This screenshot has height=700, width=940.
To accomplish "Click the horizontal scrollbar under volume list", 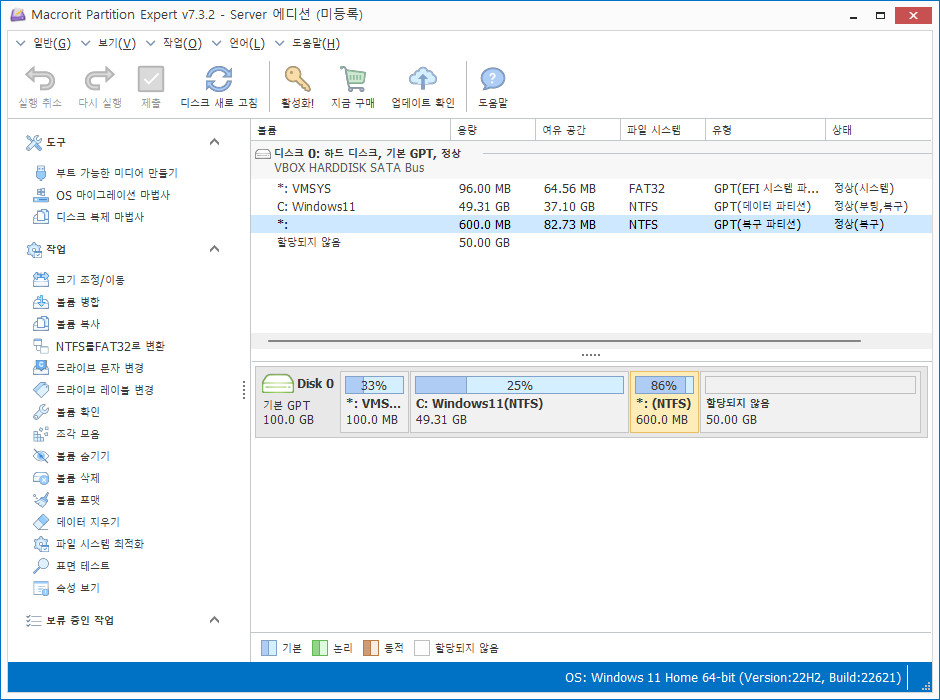I will 564,340.
